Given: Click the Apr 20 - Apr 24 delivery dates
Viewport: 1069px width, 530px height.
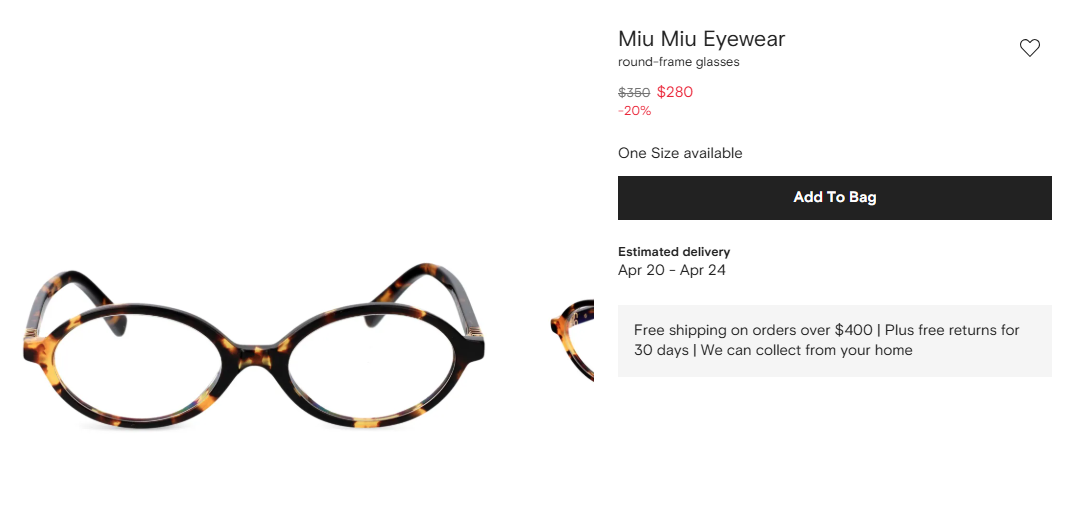Looking at the screenshot, I should [672, 270].
